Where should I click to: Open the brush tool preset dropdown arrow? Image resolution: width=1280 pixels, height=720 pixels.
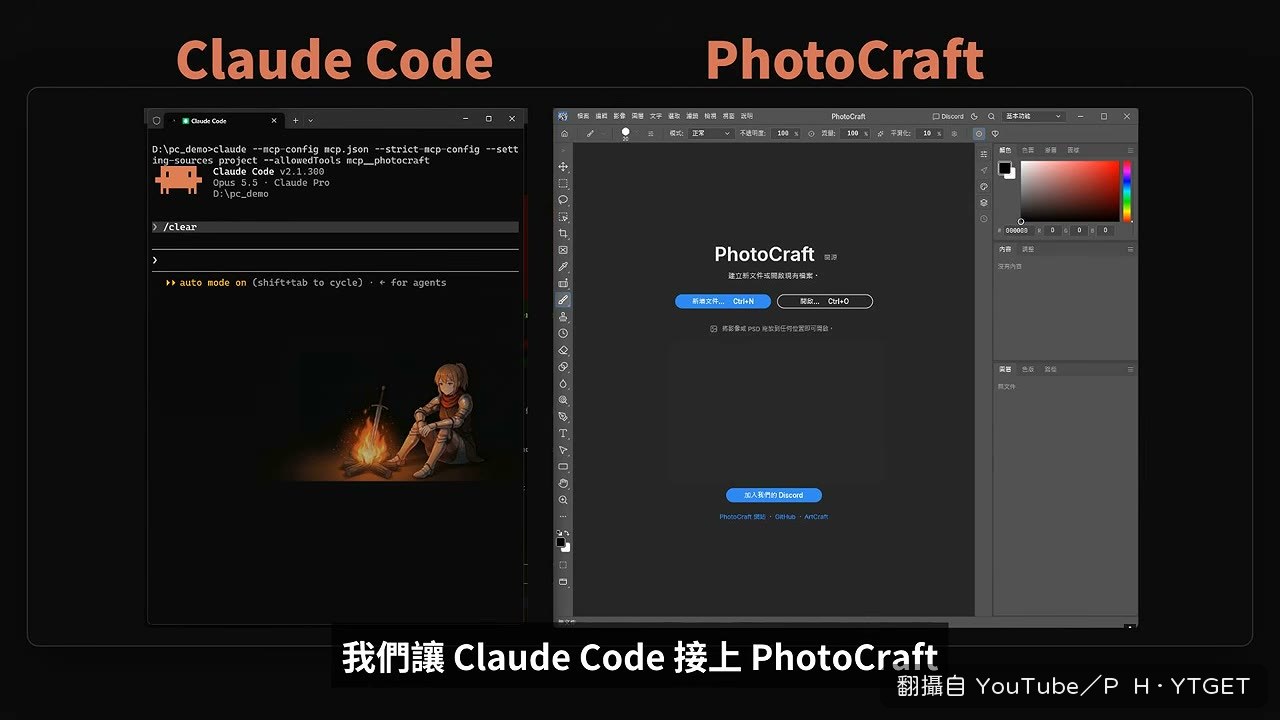click(x=603, y=133)
